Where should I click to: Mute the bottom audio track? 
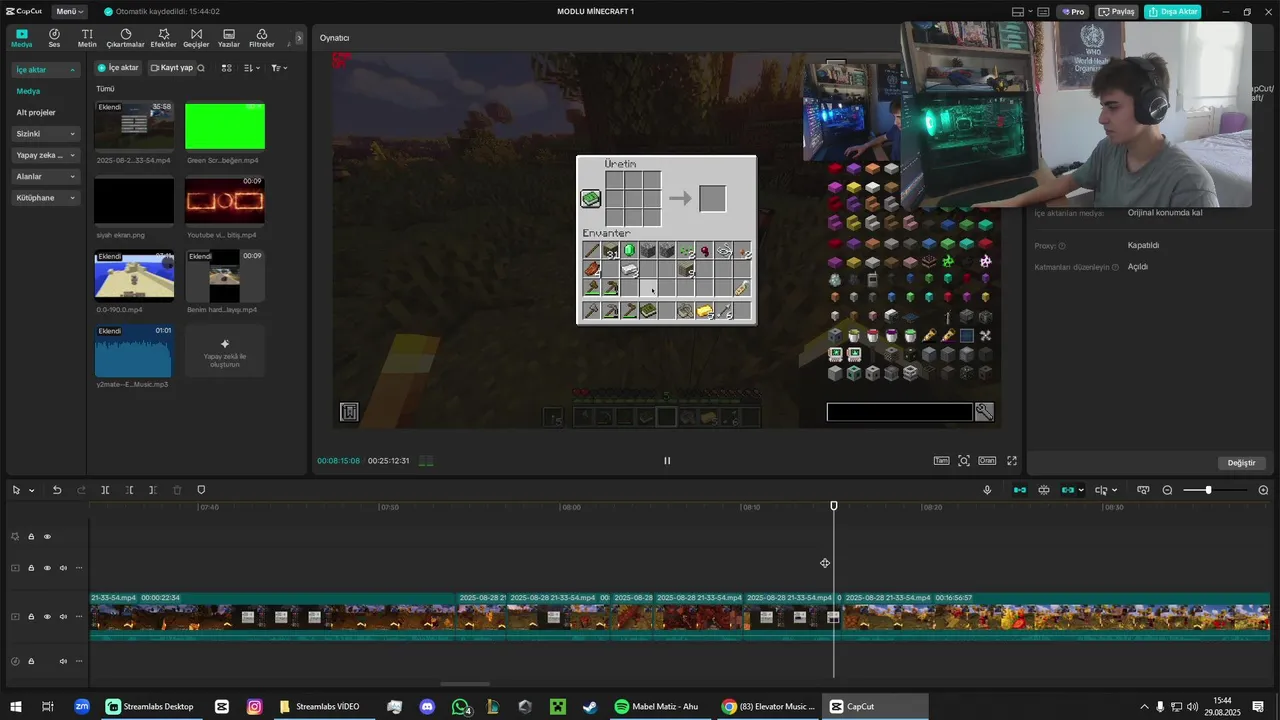pos(63,661)
